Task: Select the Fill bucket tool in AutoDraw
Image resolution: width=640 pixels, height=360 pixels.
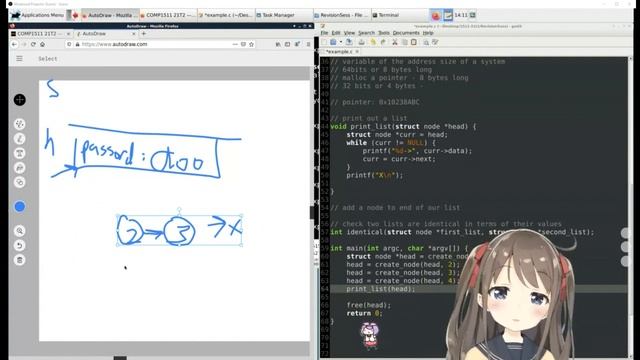Action: tap(20, 168)
